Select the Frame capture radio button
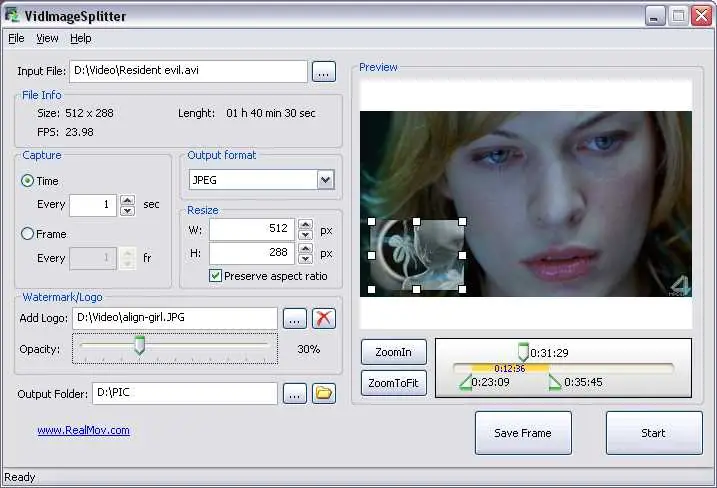The width and height of the screenshot is (717, 488). coord(27,234)
